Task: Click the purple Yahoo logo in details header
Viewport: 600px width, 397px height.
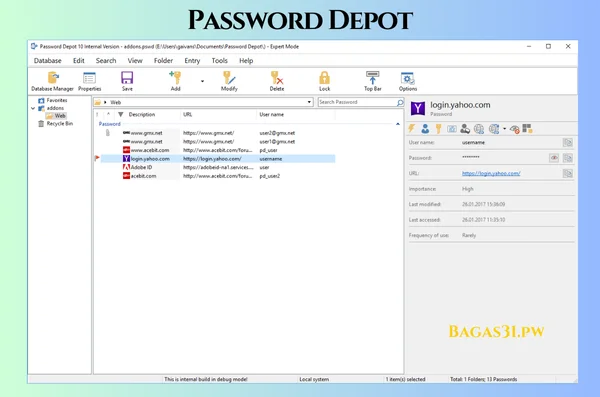Action: pos(417,108)
